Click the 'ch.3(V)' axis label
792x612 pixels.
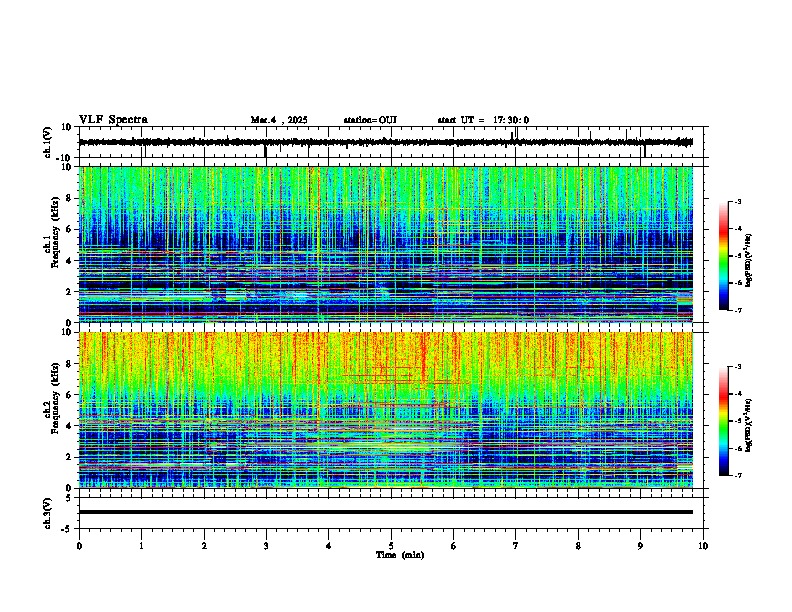point(48,513)
